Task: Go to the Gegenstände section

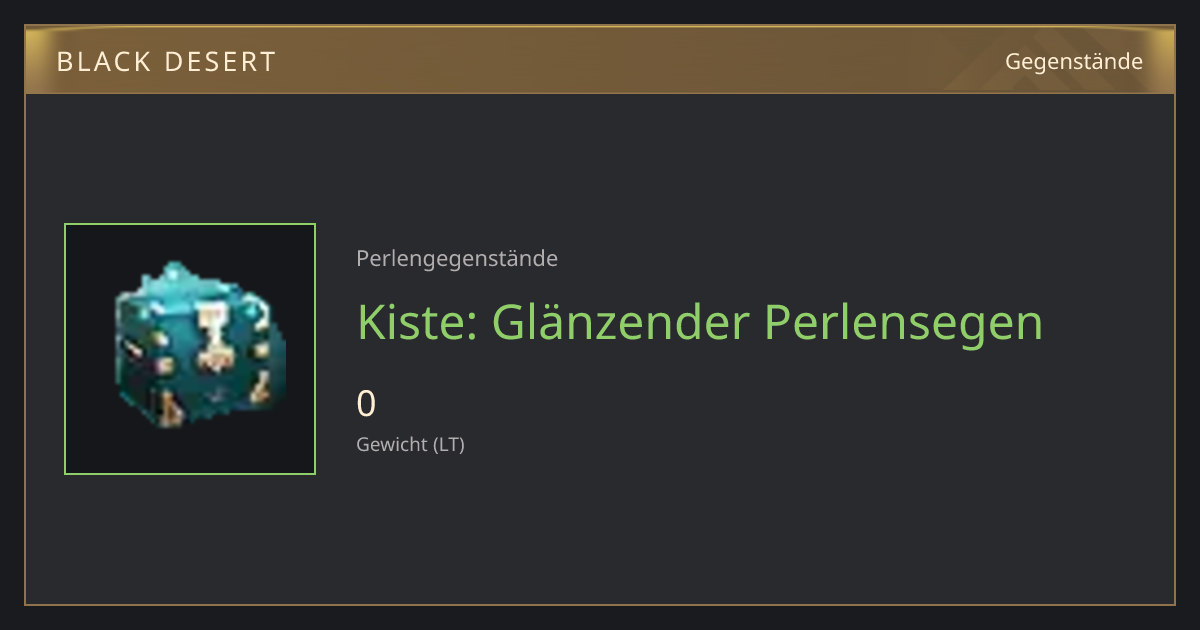Action: click(1074, 62)
